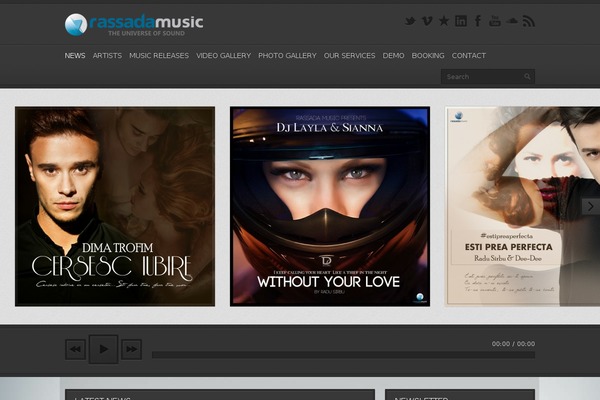Click the star favorites icon in header
The image size is (600, 400).
tap(444, 21)
